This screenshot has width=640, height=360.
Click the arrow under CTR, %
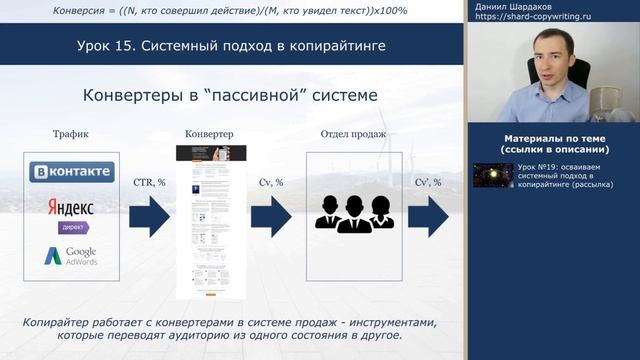(x=149, y=216)
